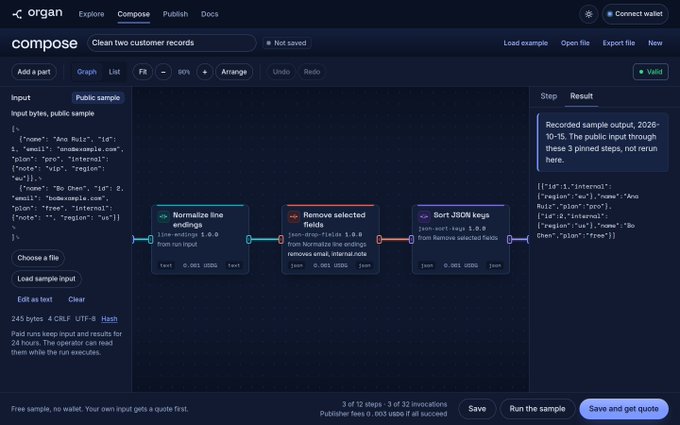Click 'from run input' text in first node
The image size is (680, 425).
[177, 245]
